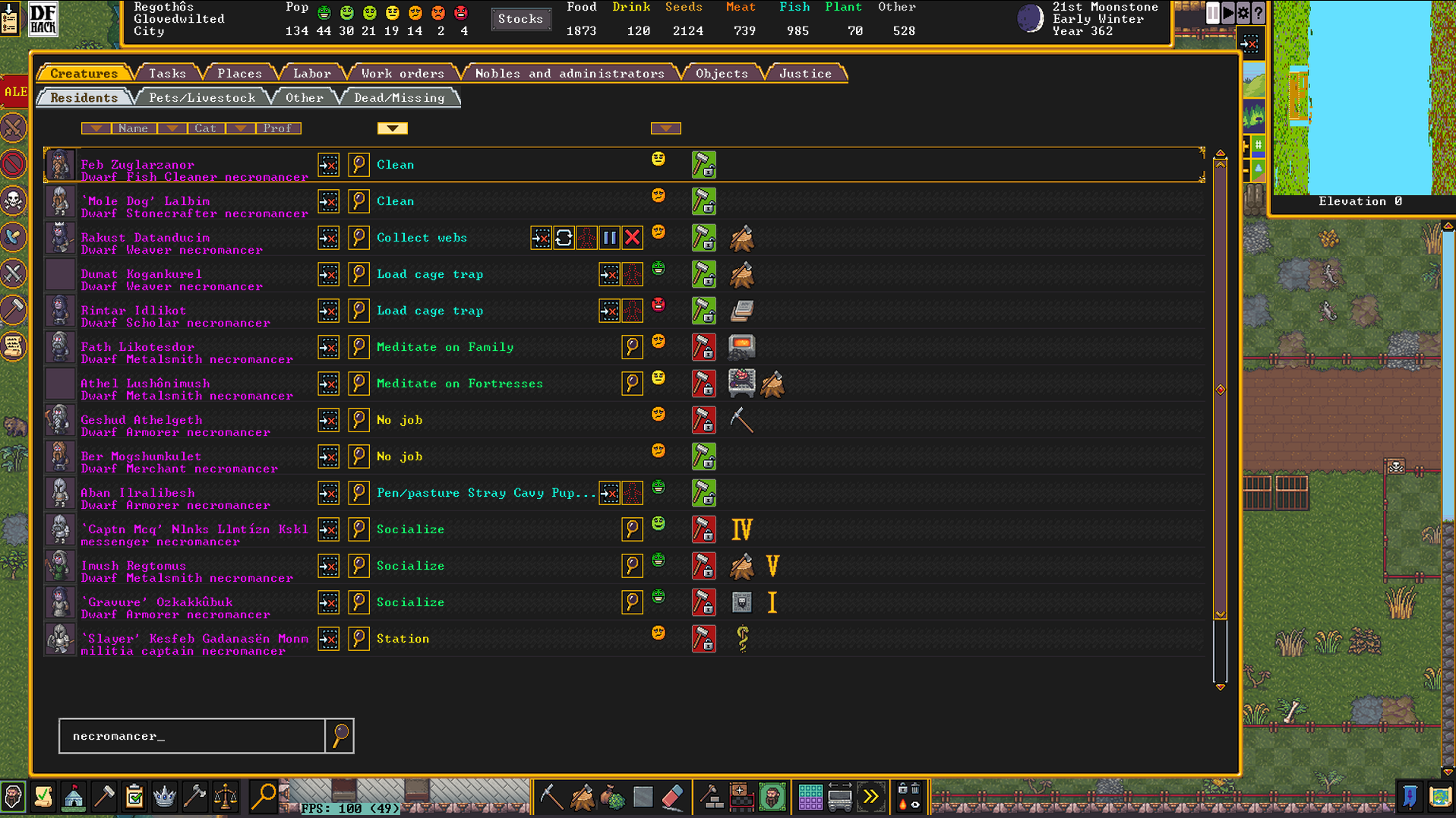Open Nobles and administrators tab

pyautogui.click(x=570, y=74)
